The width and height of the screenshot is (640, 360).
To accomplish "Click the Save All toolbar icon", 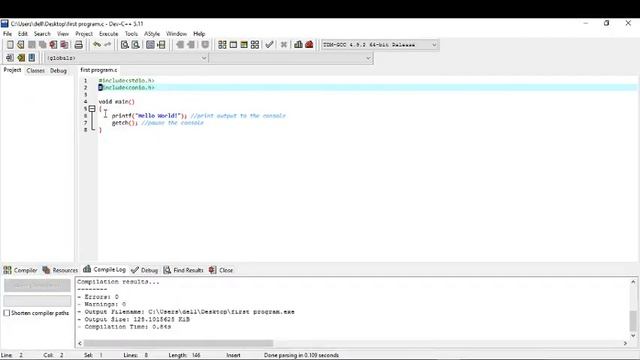I will [42, 45].
